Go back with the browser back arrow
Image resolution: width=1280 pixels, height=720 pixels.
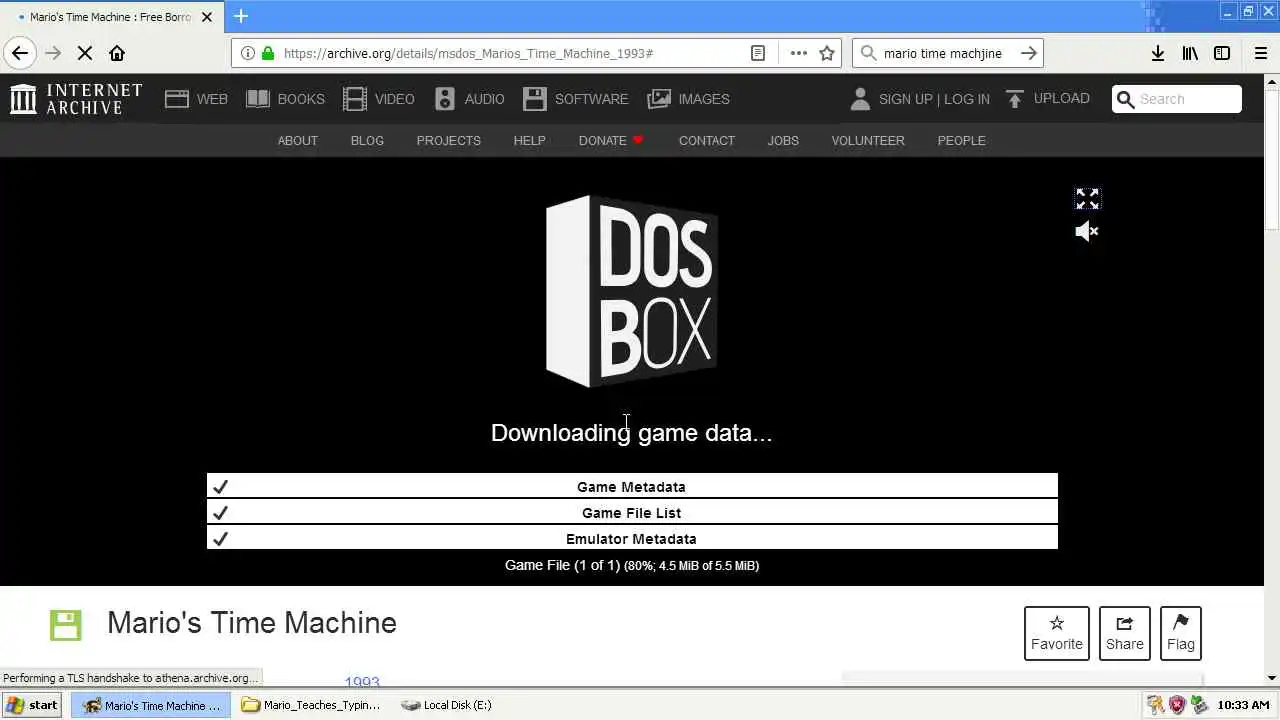(x=20, y=53)
